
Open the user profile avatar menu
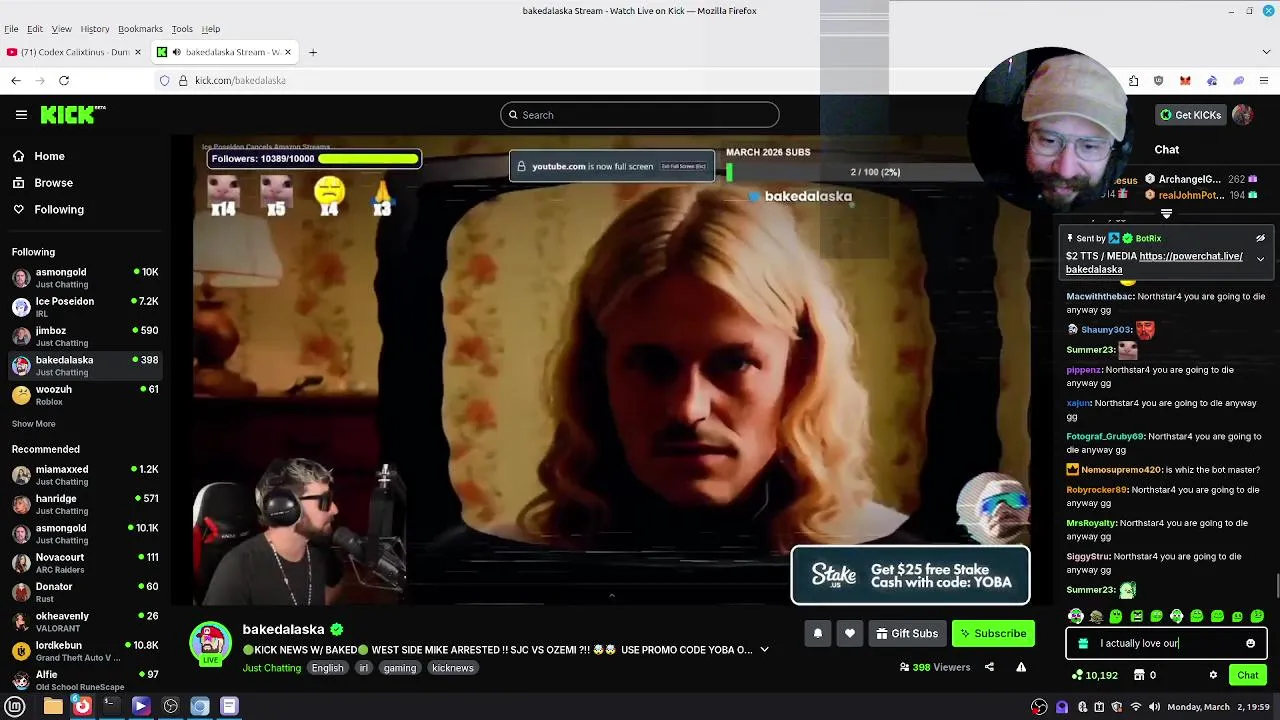pos(1243,115)
